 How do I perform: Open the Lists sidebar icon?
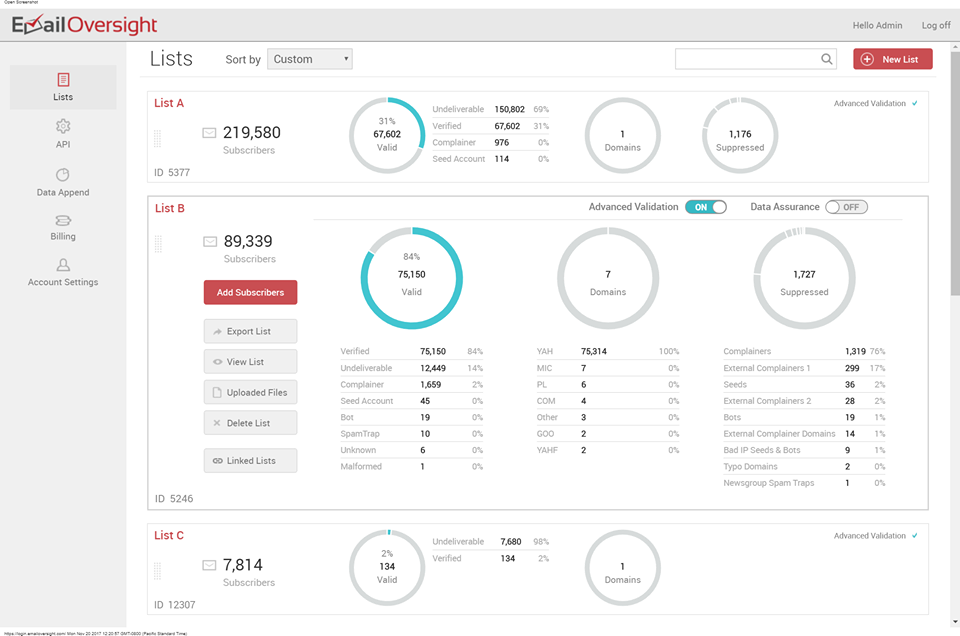tap(63, 80)
